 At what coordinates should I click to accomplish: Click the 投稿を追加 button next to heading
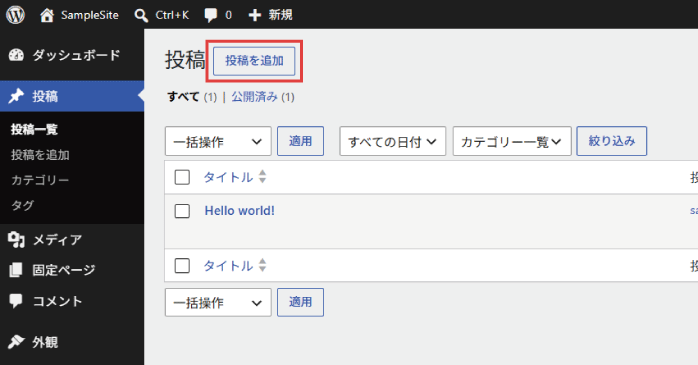pyautogui.click(x=254, y=61)
